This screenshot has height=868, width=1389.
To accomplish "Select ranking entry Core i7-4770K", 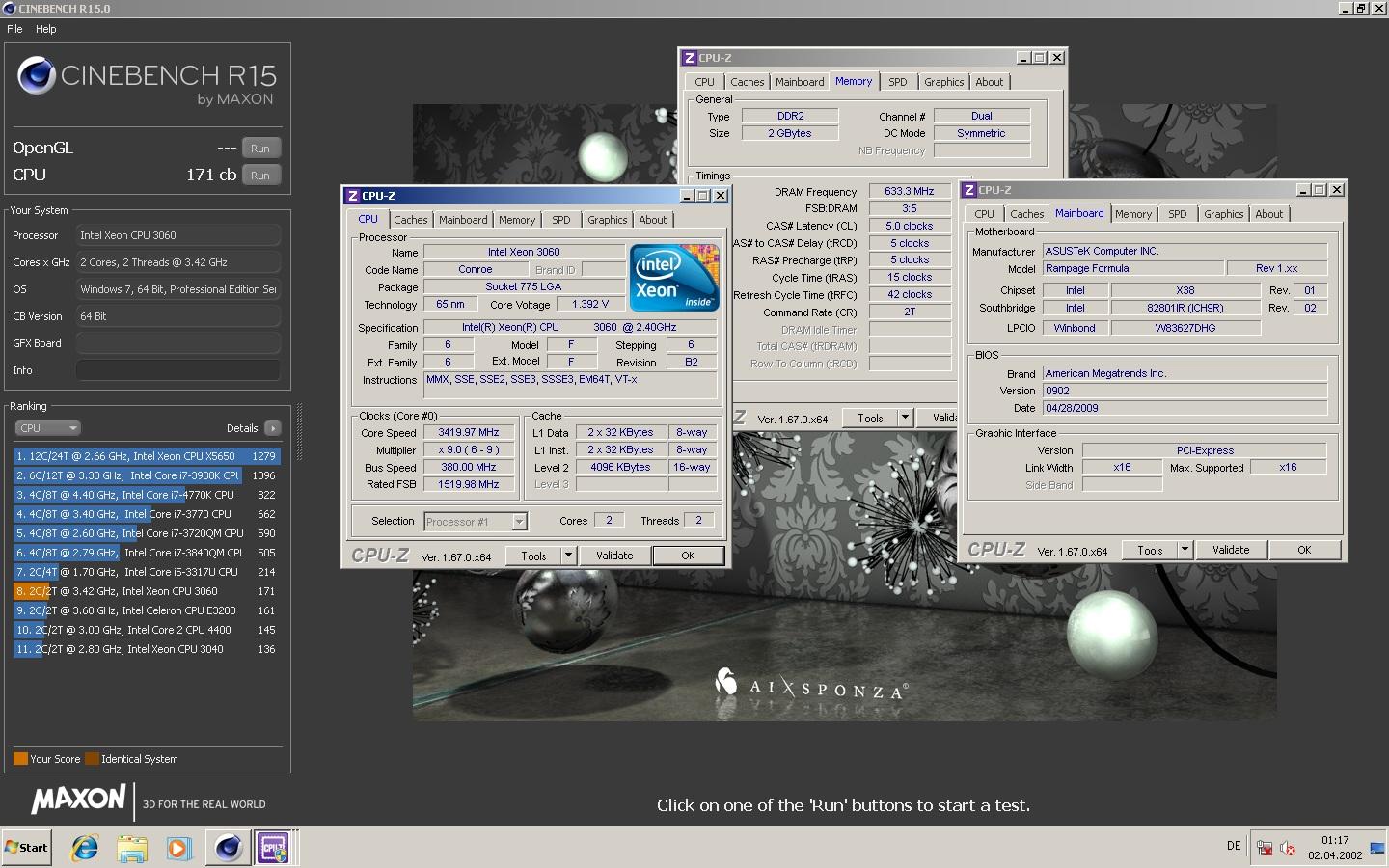I will (147, 495).
